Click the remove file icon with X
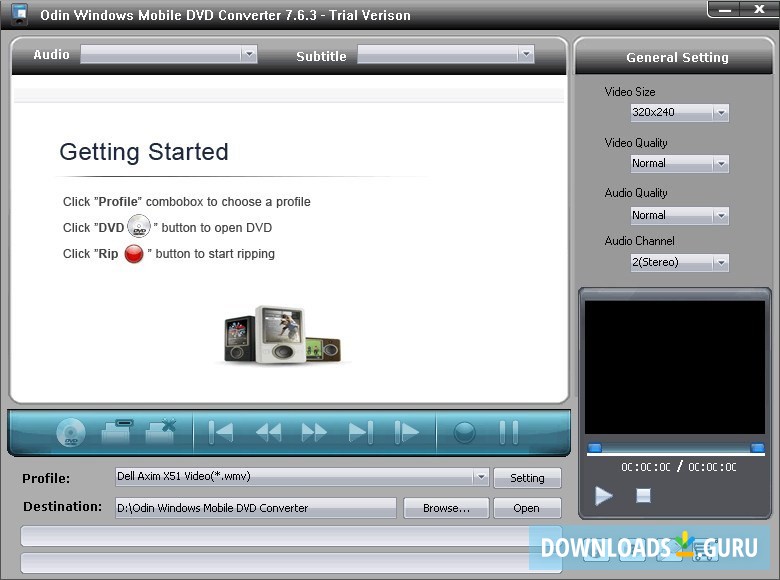780x580 pixels. (161, 431)
